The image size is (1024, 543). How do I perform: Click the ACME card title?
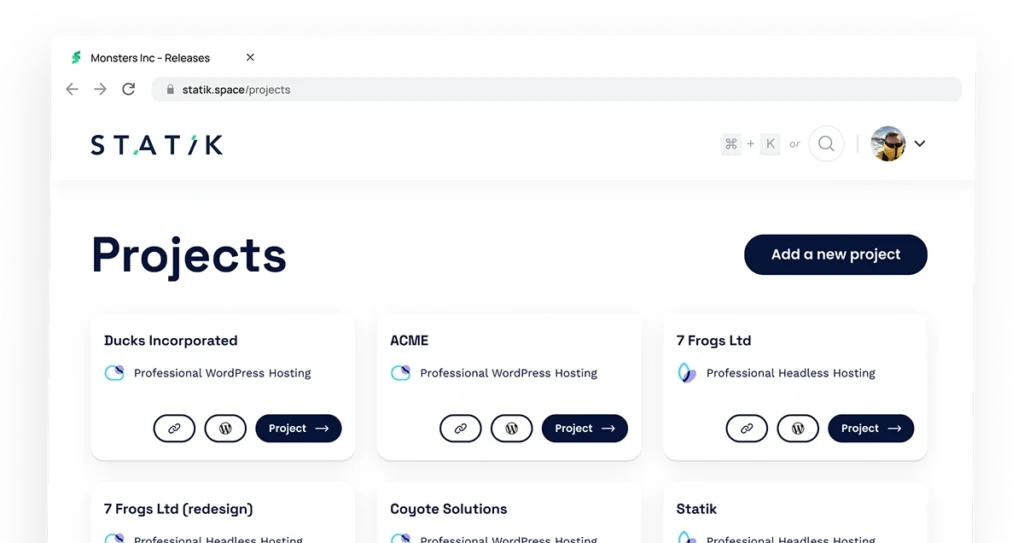tap(409, 340)
